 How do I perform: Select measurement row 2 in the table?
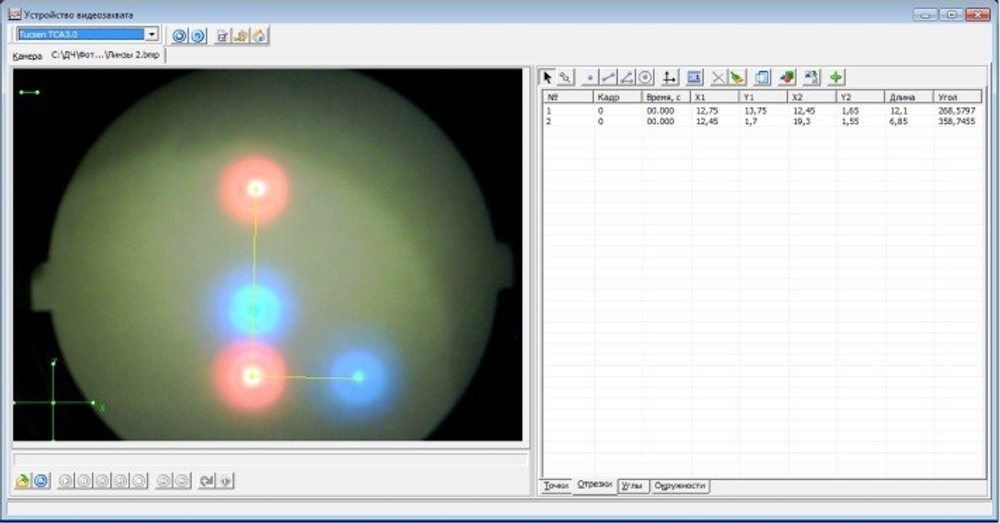[700, 120]
